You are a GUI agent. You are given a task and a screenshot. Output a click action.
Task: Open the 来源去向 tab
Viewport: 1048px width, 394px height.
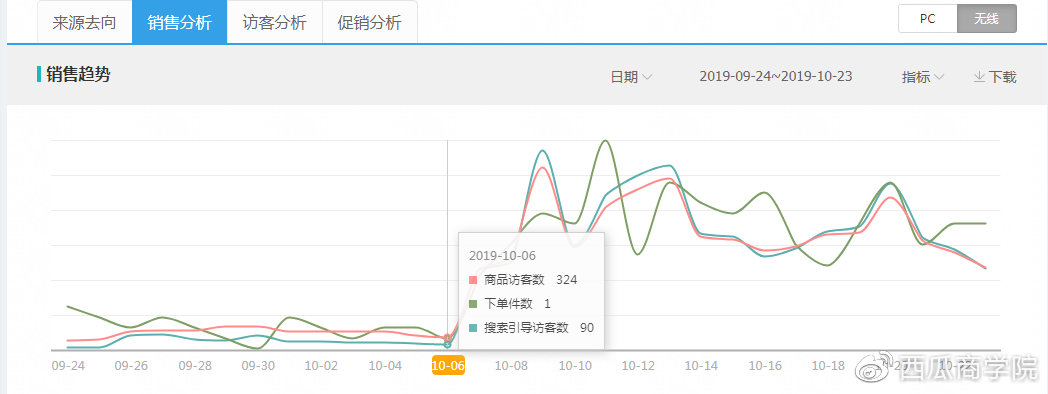tap(84, 23)
